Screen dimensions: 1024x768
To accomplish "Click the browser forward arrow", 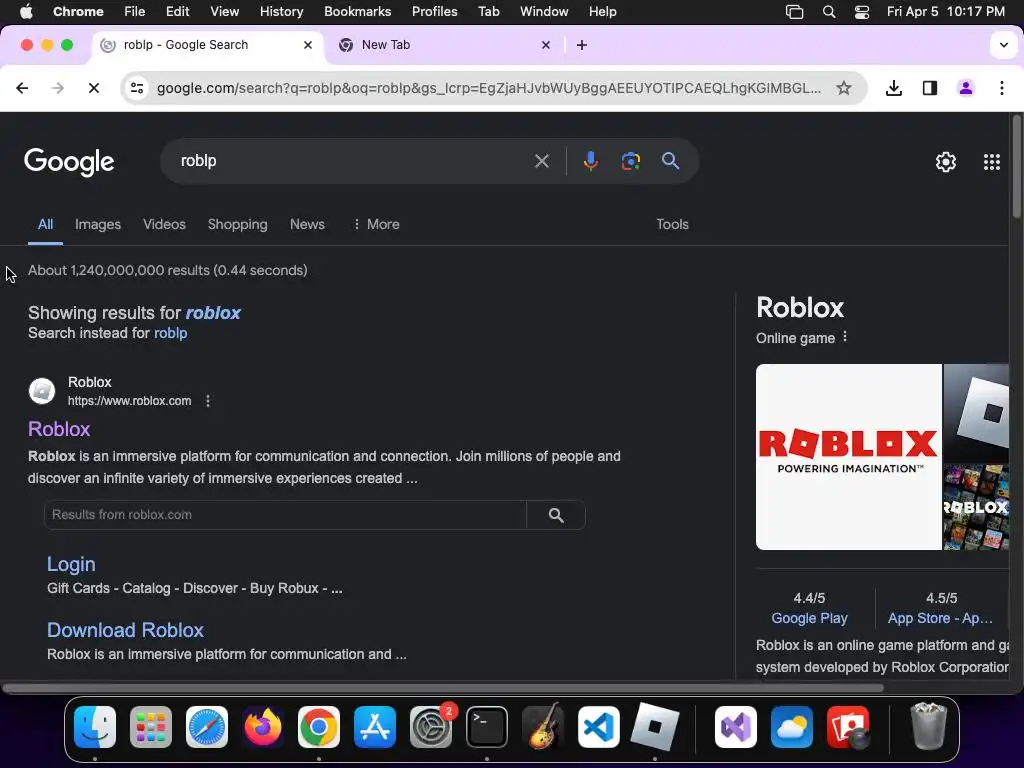I will point(57,88).
